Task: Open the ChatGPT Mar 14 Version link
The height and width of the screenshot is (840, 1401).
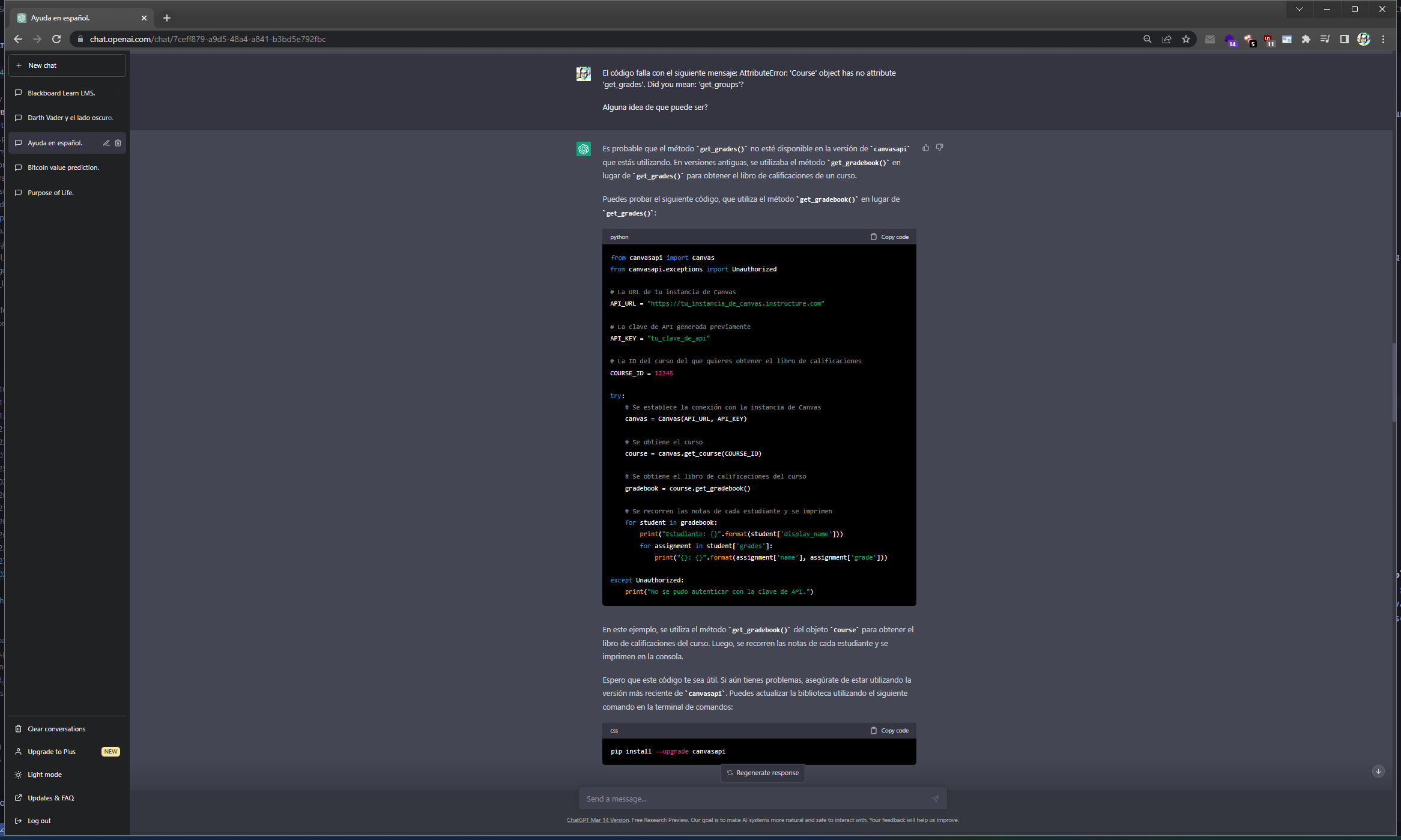Action: pos(598,820)
